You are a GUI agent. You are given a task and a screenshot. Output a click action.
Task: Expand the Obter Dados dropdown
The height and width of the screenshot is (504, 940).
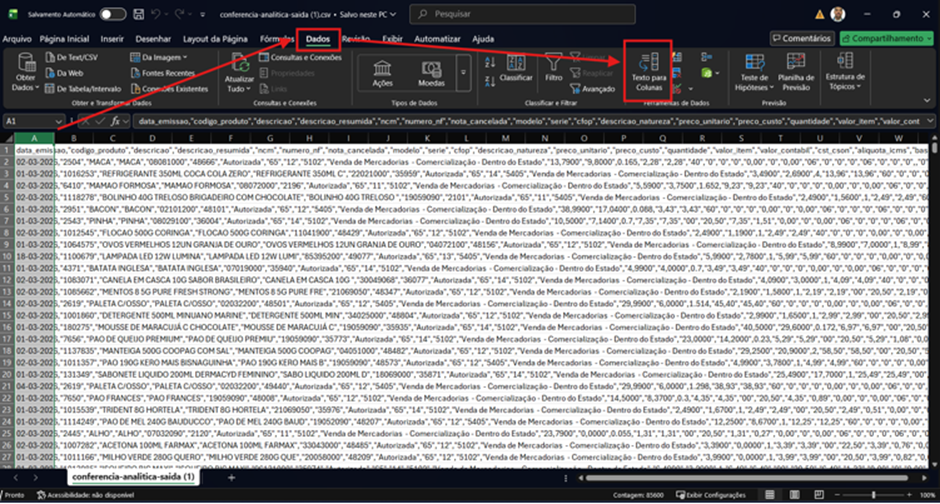coord(25,72)
